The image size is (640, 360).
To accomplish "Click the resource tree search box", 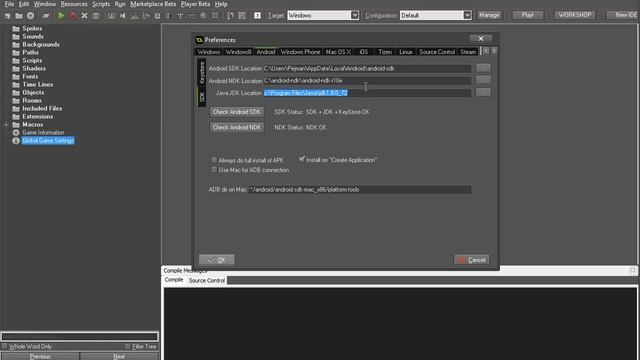I will [x=80, y=336].
